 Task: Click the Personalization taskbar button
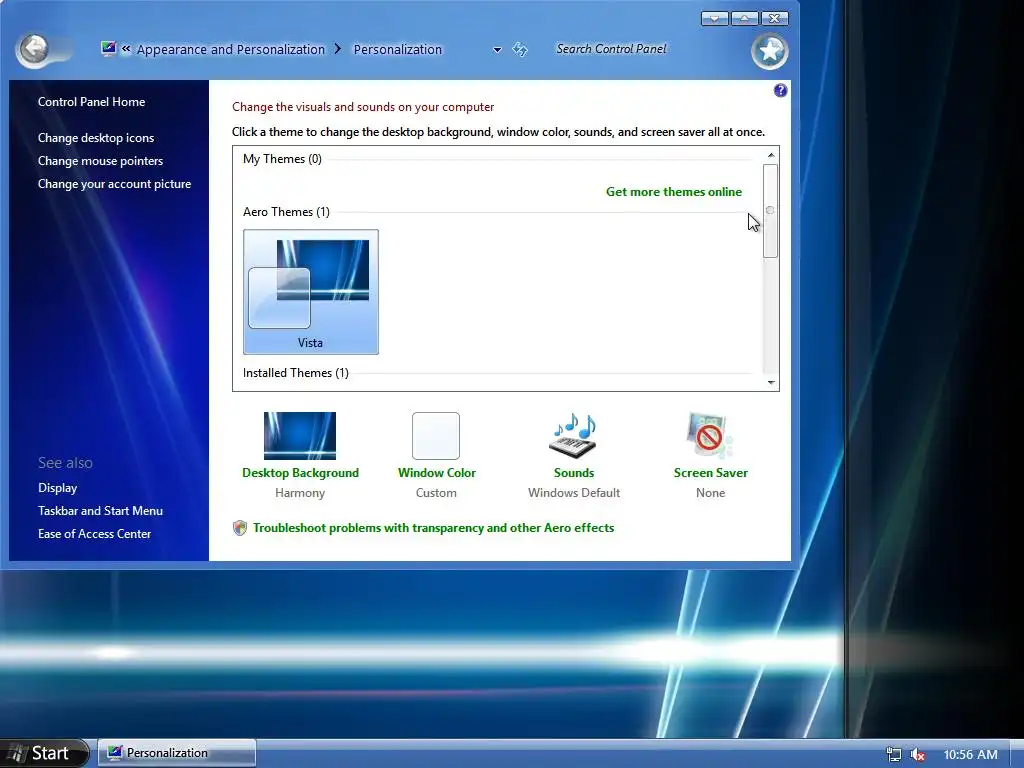click(176, 753)
